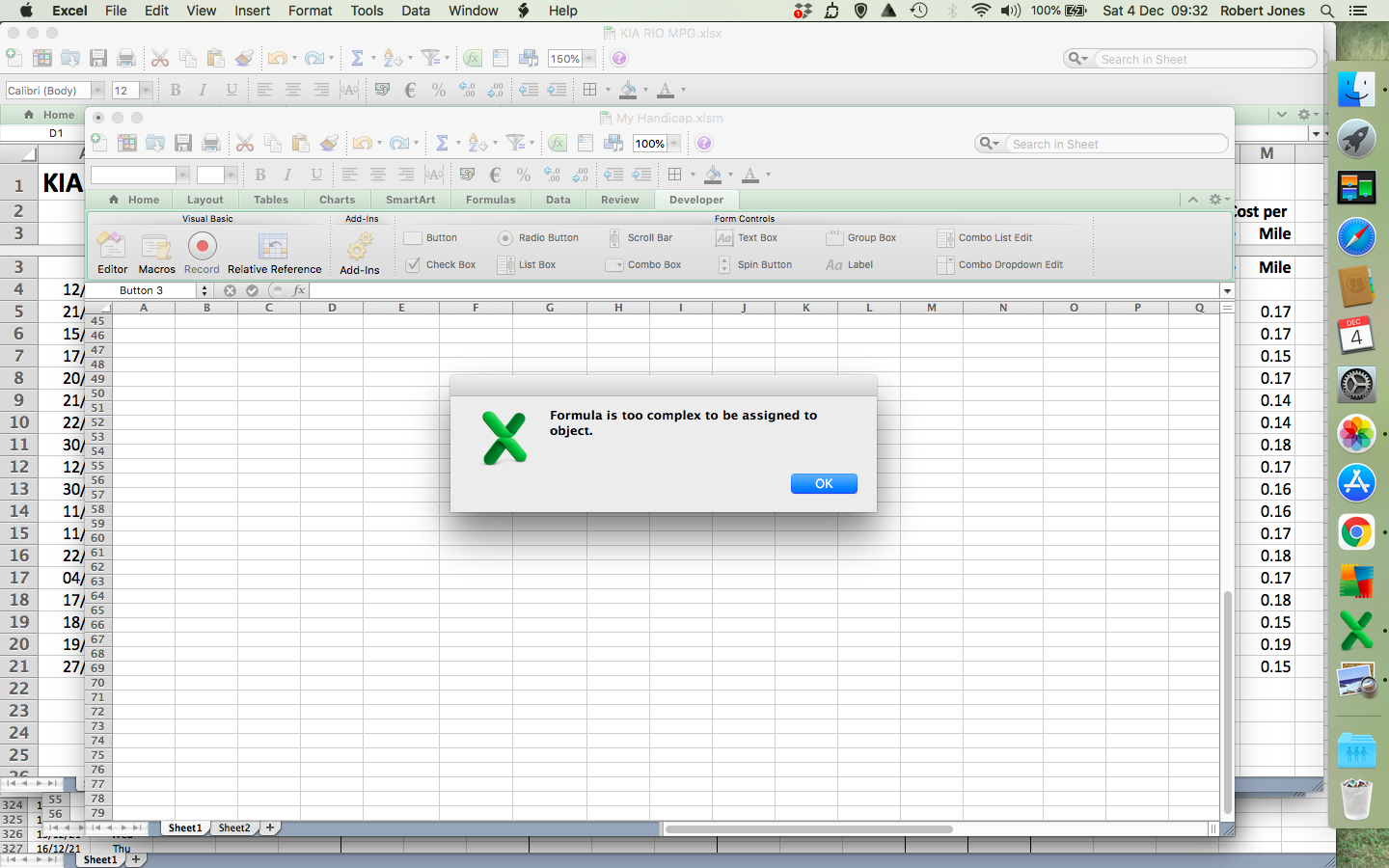The width and height of the screenshot is (1389, 868).
Task: Click the vertical scrollbar in My Handicap window
Action: tap(1227, 701)
